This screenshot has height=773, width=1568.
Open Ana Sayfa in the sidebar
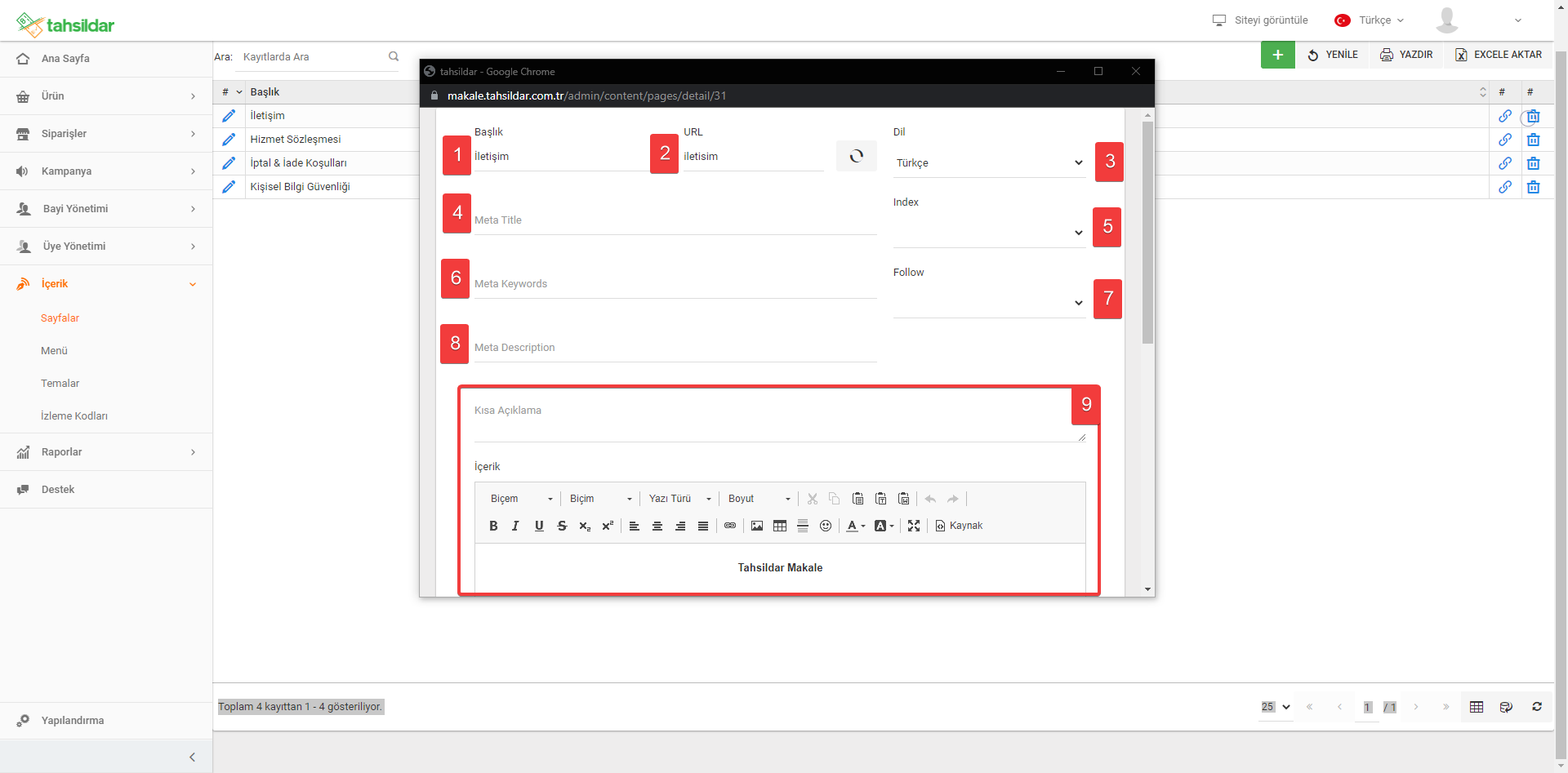click(106, 59)
